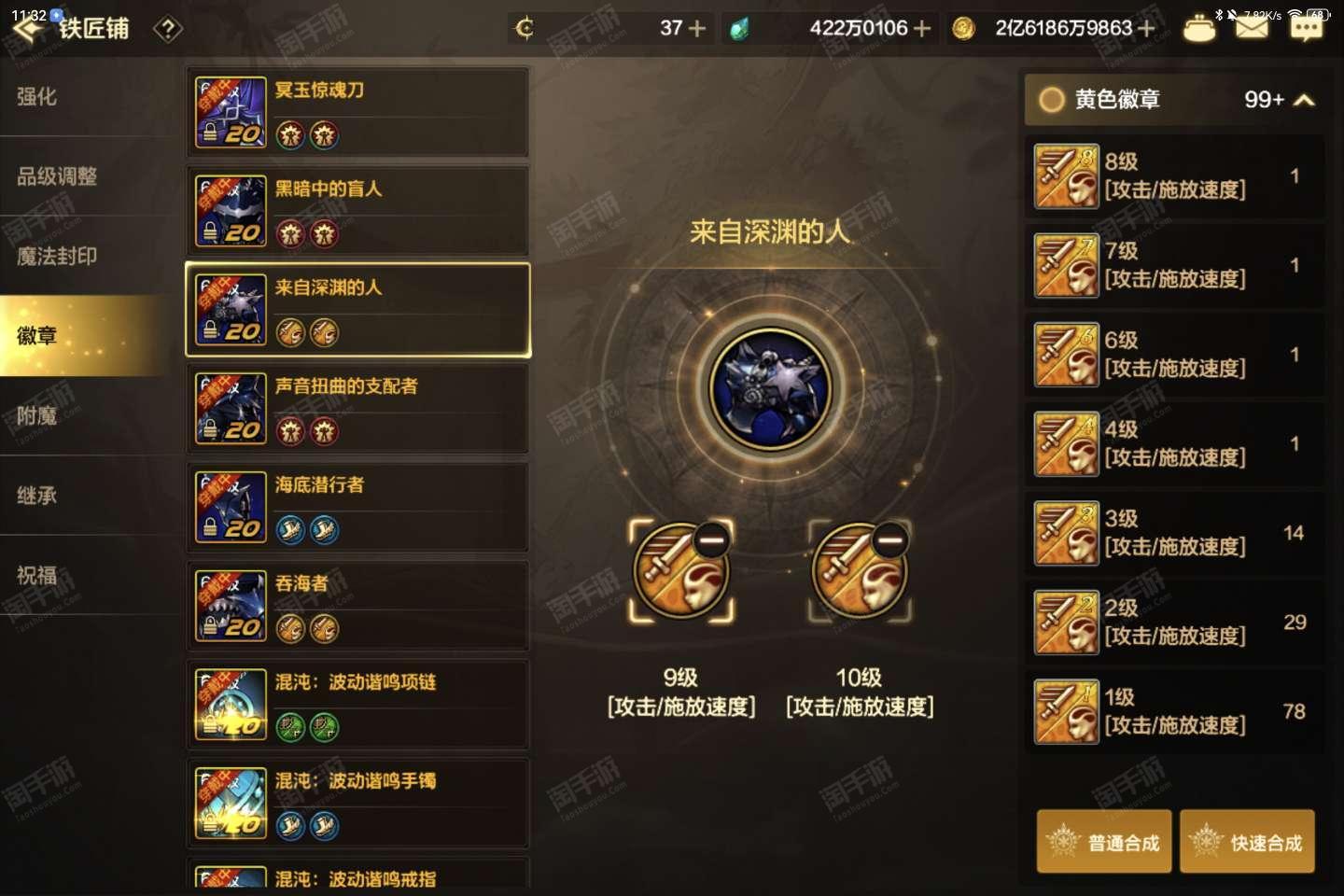Select the 8级 攻击/施放速度 emblem

click(1174, 176)
